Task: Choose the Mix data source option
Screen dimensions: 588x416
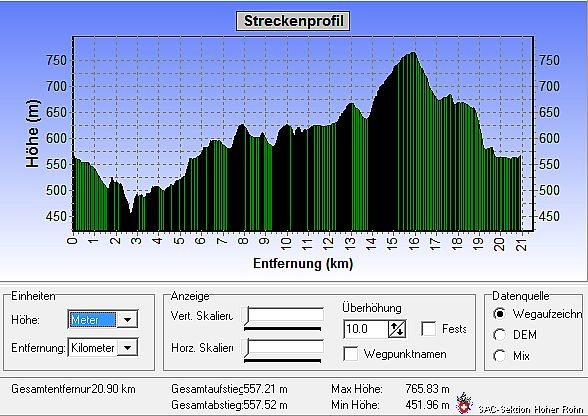Action: click(x=500, y=355)
